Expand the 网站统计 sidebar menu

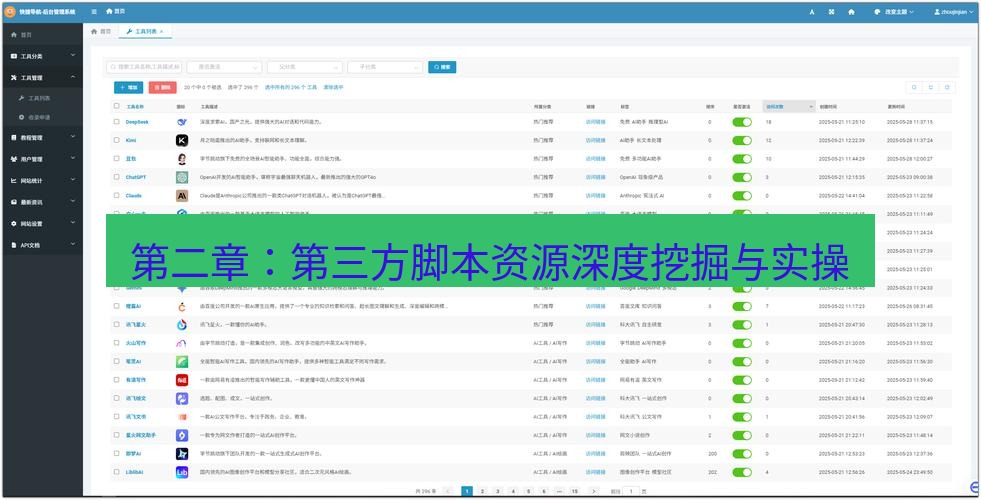(42, 180)
